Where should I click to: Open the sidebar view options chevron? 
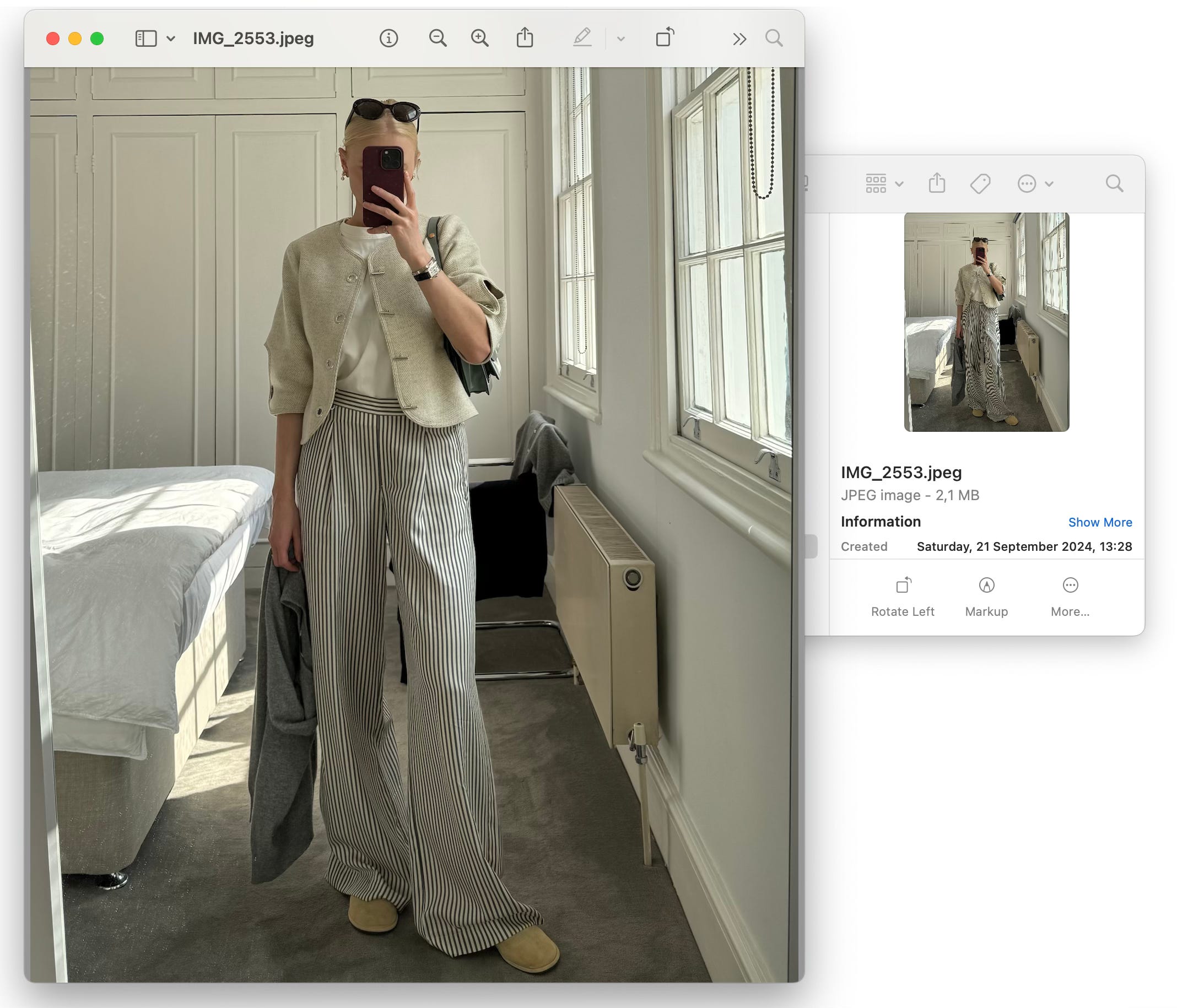pos(170,39)
